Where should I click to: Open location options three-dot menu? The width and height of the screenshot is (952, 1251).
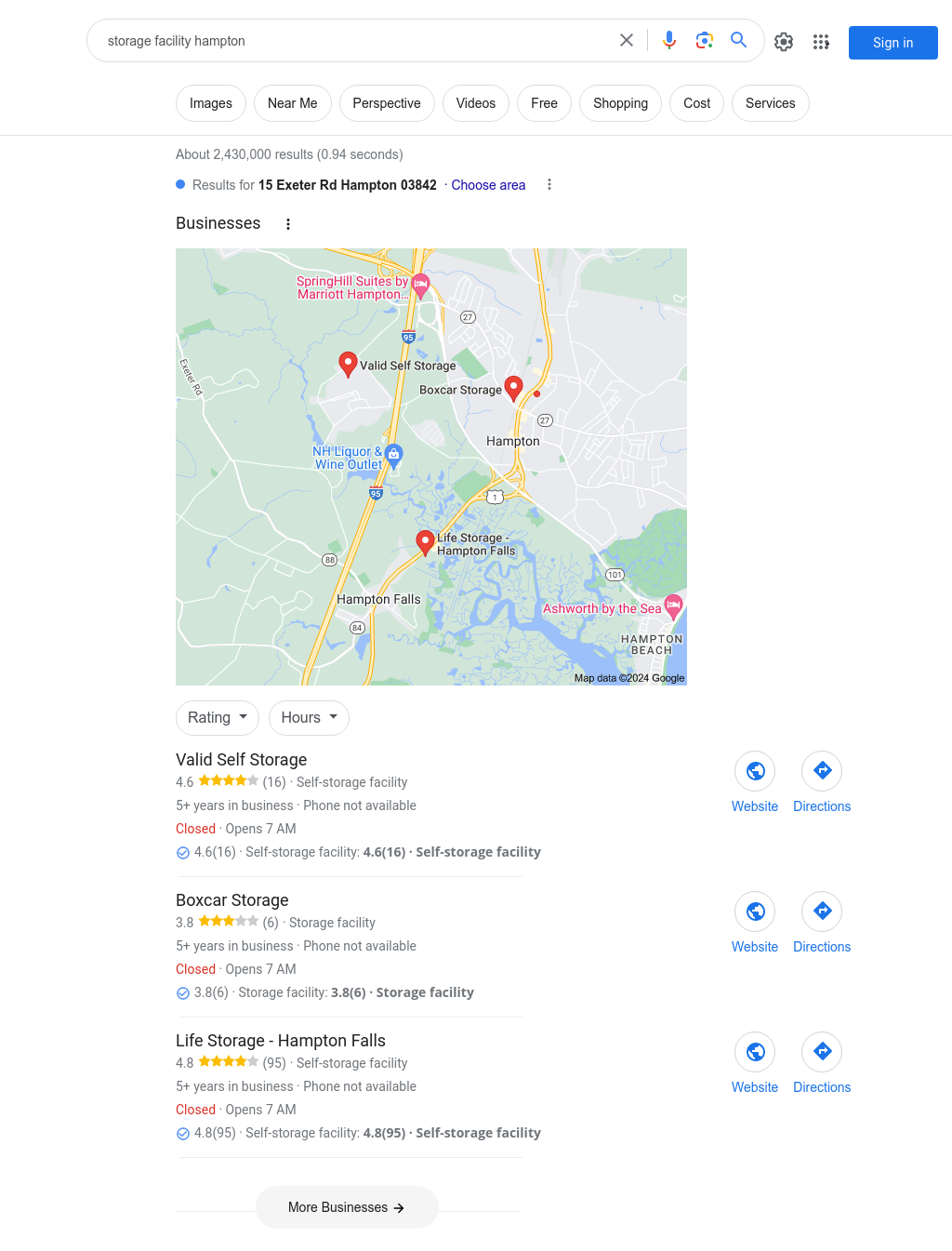pyautogui.click(x=549, y=184)
